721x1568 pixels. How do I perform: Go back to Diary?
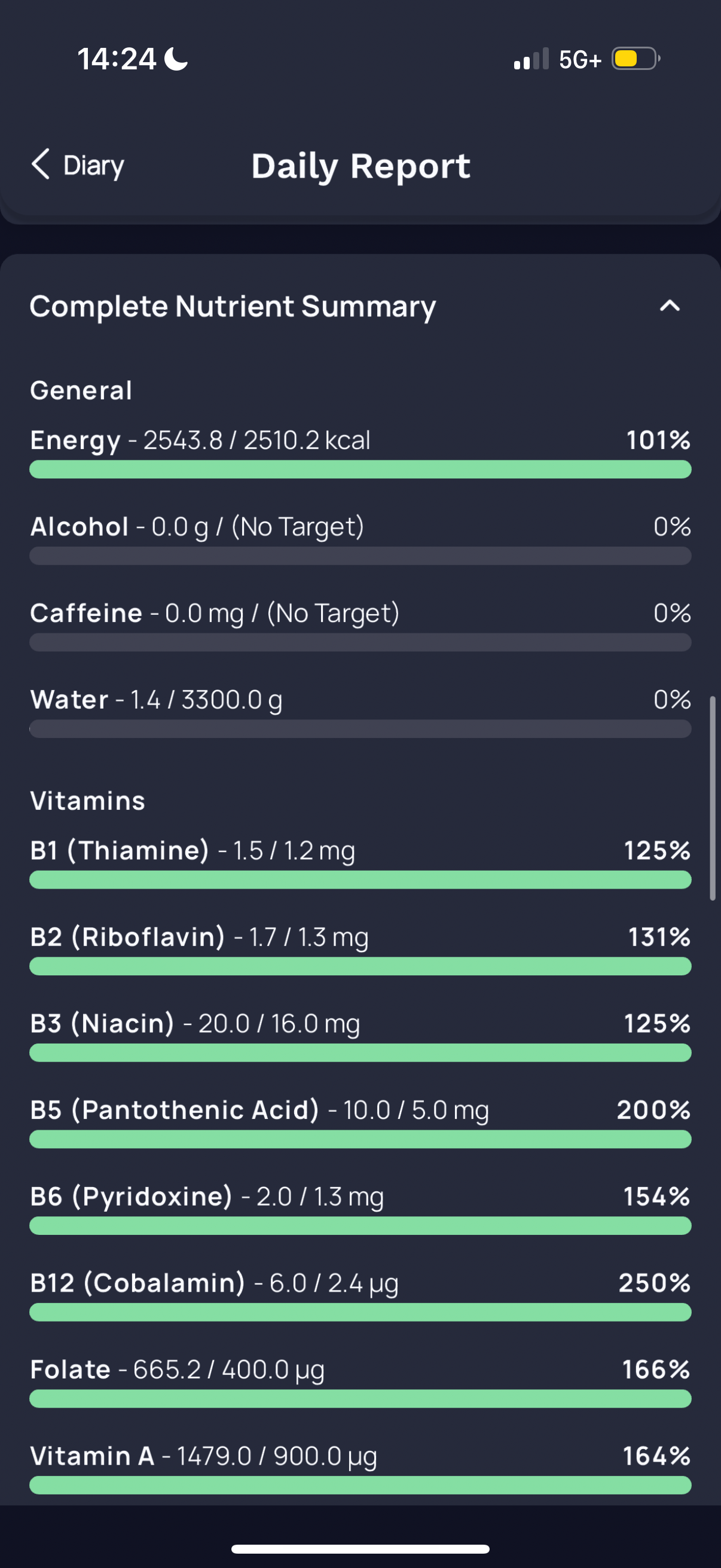78,165
